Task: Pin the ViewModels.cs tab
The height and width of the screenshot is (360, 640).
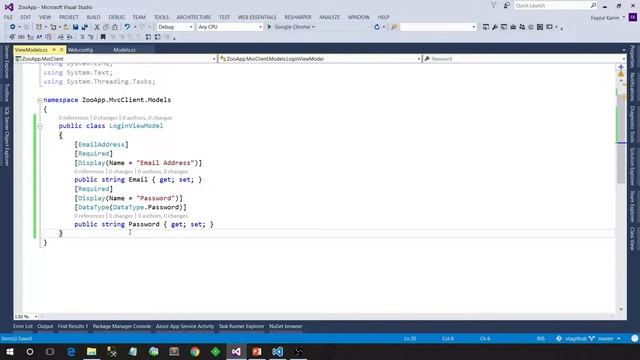Action: click(x=53, y=49)
